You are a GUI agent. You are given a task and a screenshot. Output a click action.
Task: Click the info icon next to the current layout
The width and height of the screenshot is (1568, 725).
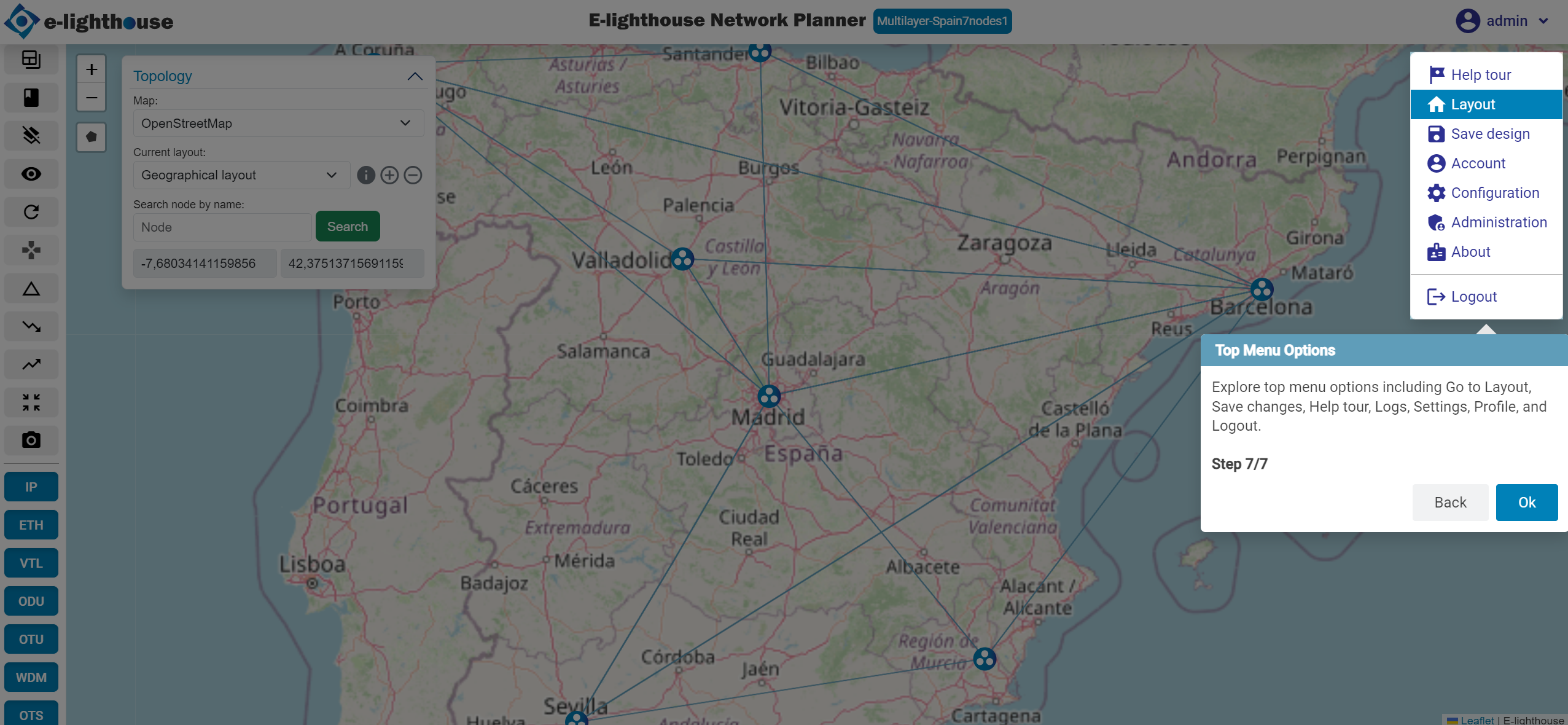pos(366,175)
